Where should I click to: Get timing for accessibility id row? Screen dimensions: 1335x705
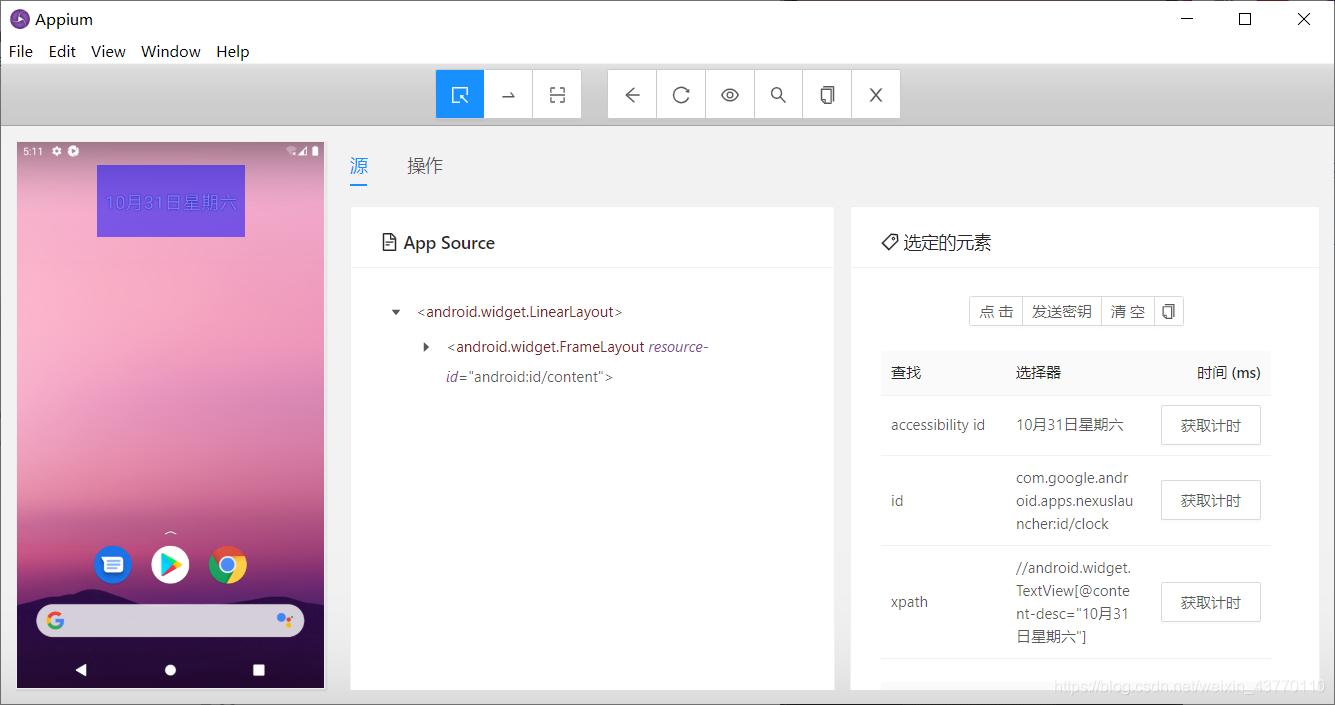1210,425
